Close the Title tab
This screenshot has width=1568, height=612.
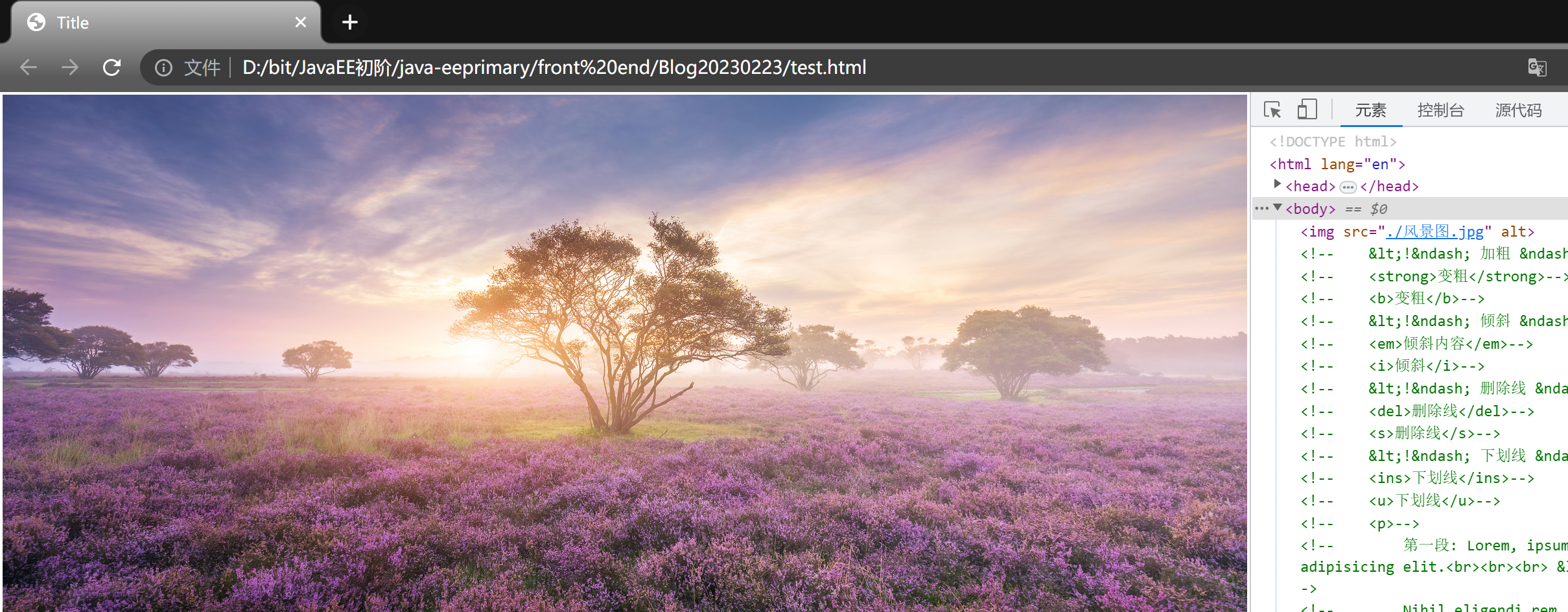click(301, 23)
